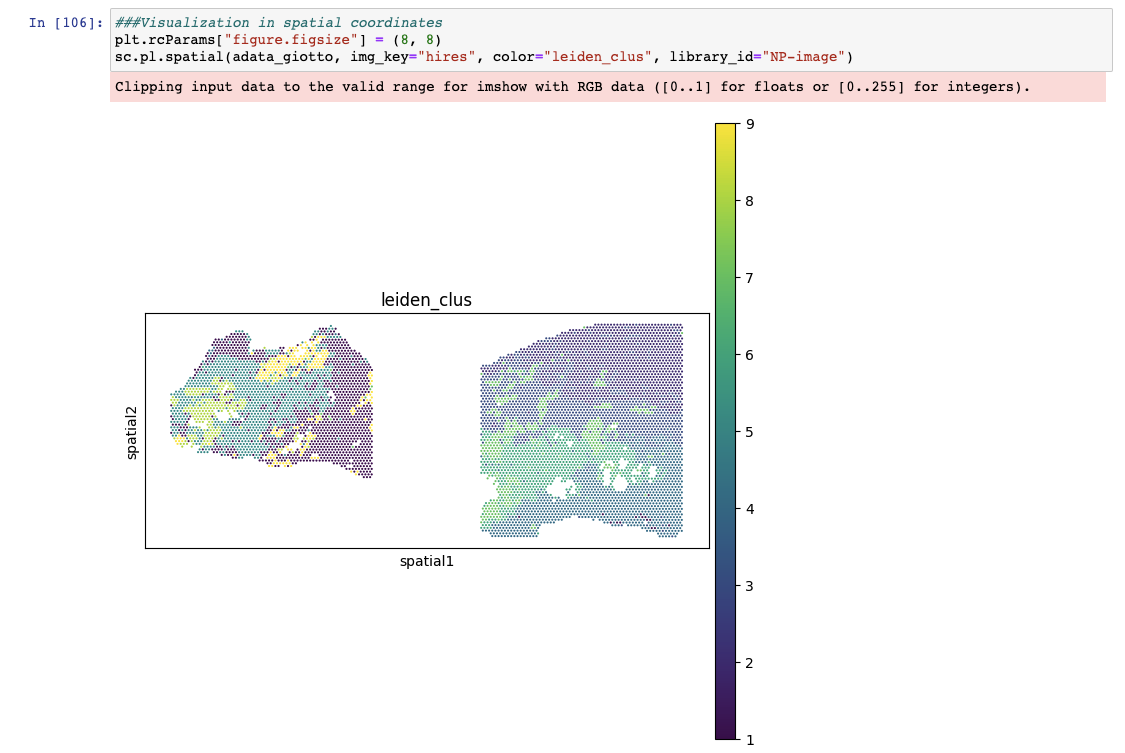Click the spatial1 x-axis label
Screen dimensions: 1125x753
coord(427,561)
